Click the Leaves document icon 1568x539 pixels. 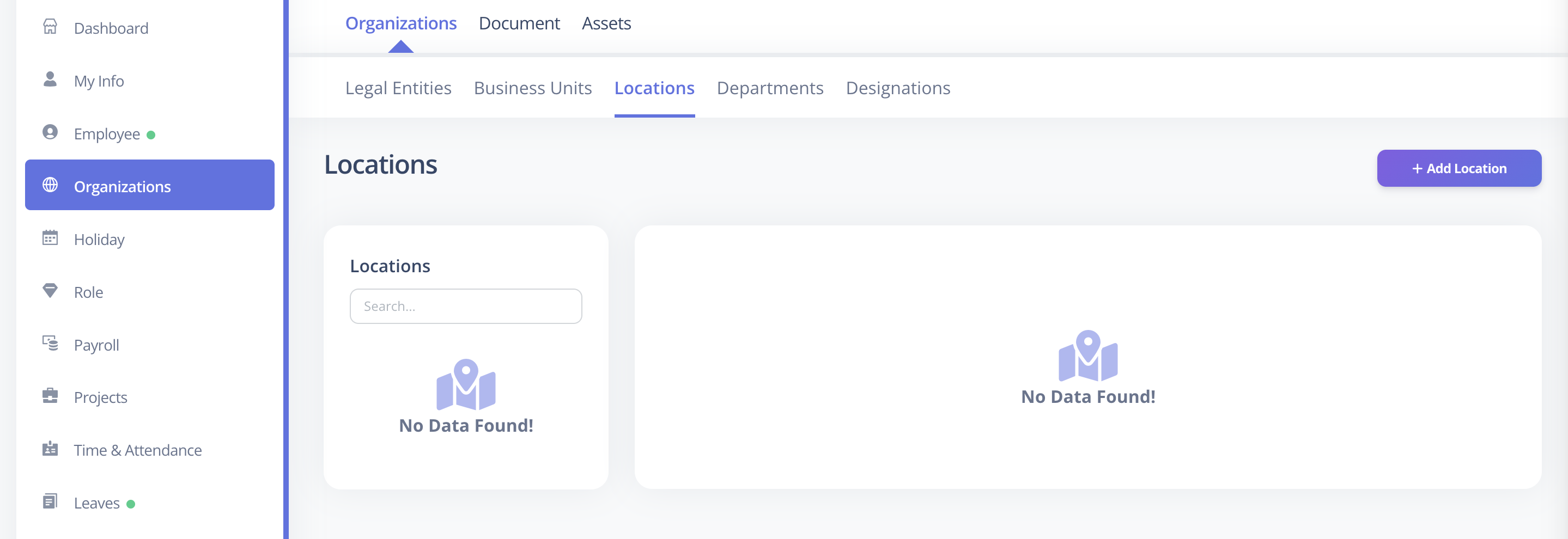[x=50, y=501]
